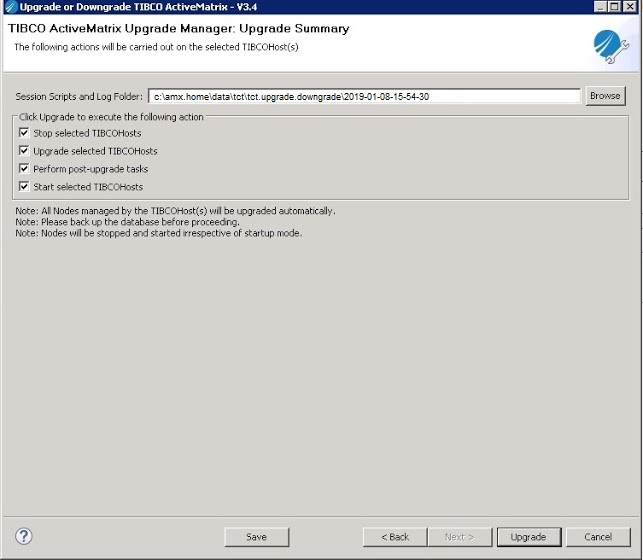Uncheck Stop selected TIBCOHosts
This screenshot has height=560, width=643.
pyautogui.click(x=24, y=133)
